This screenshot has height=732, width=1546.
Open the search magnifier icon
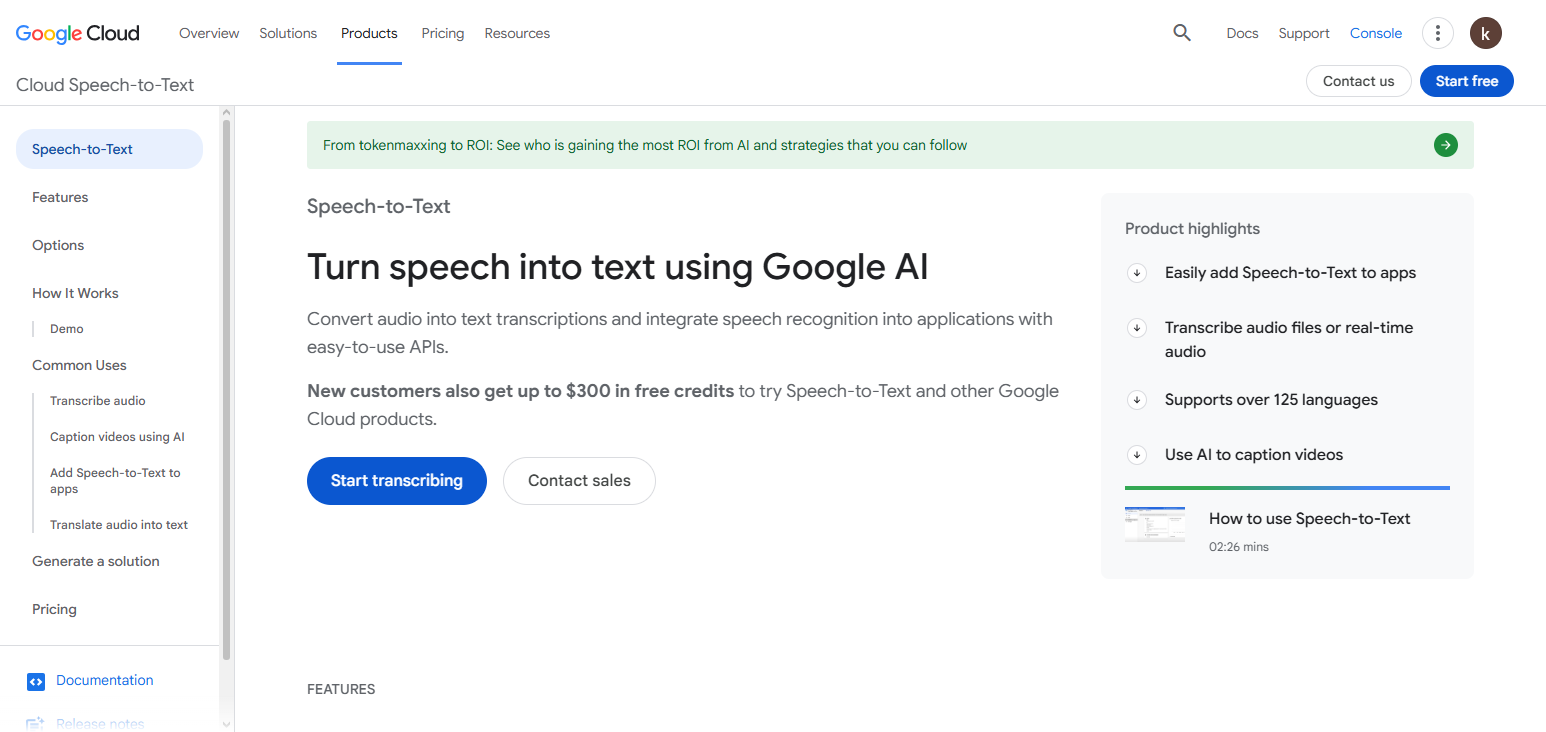[x=1182, y=33]
